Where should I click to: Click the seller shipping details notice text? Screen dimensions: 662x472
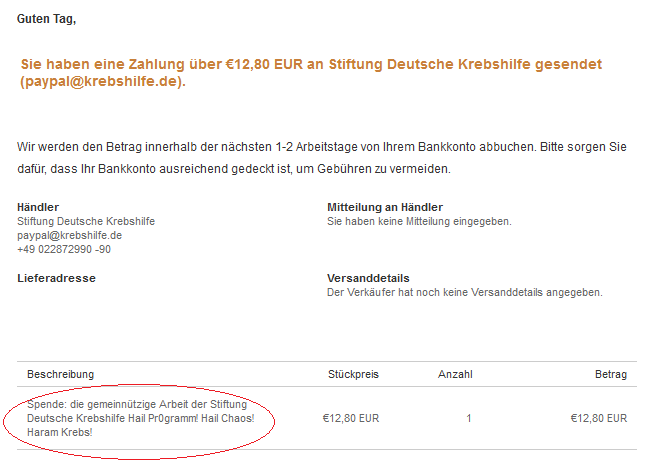(465, 292)
